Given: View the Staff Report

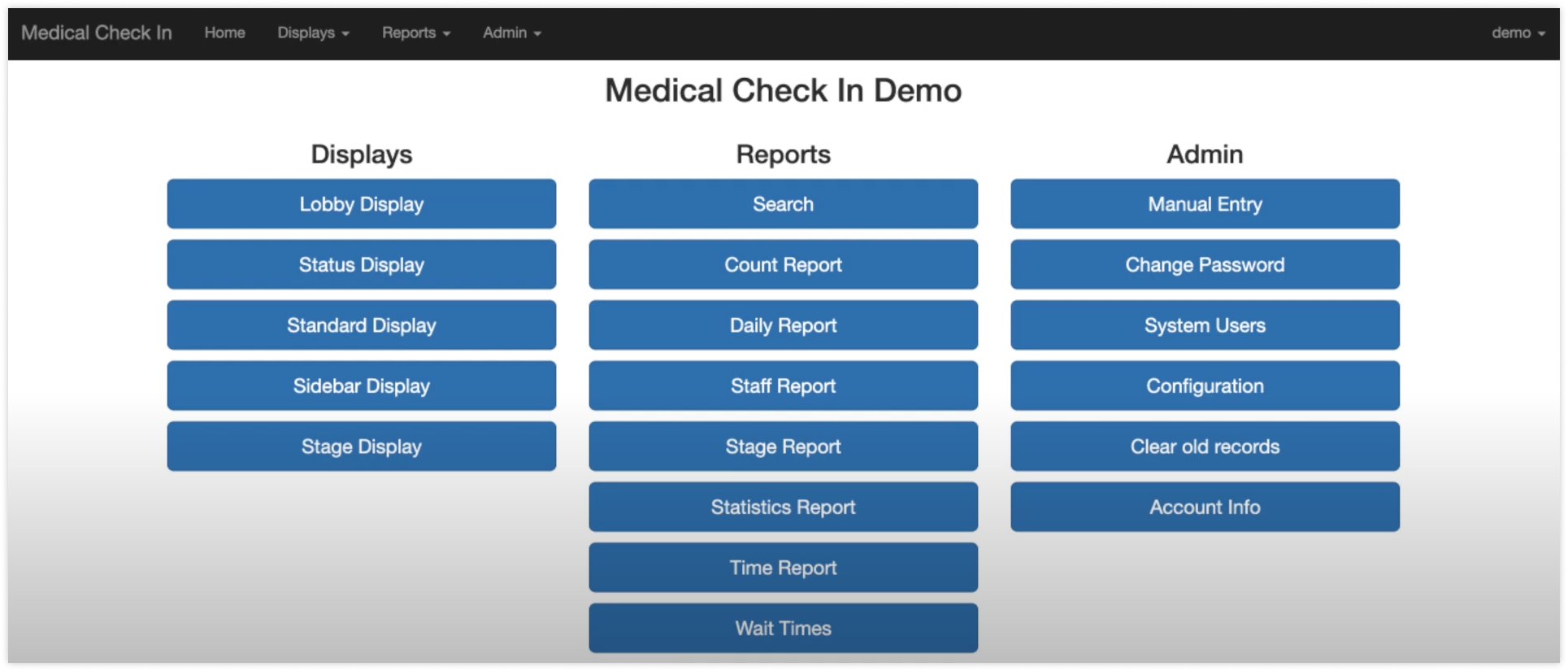Looking at the screenshot, I should [784, 386].
